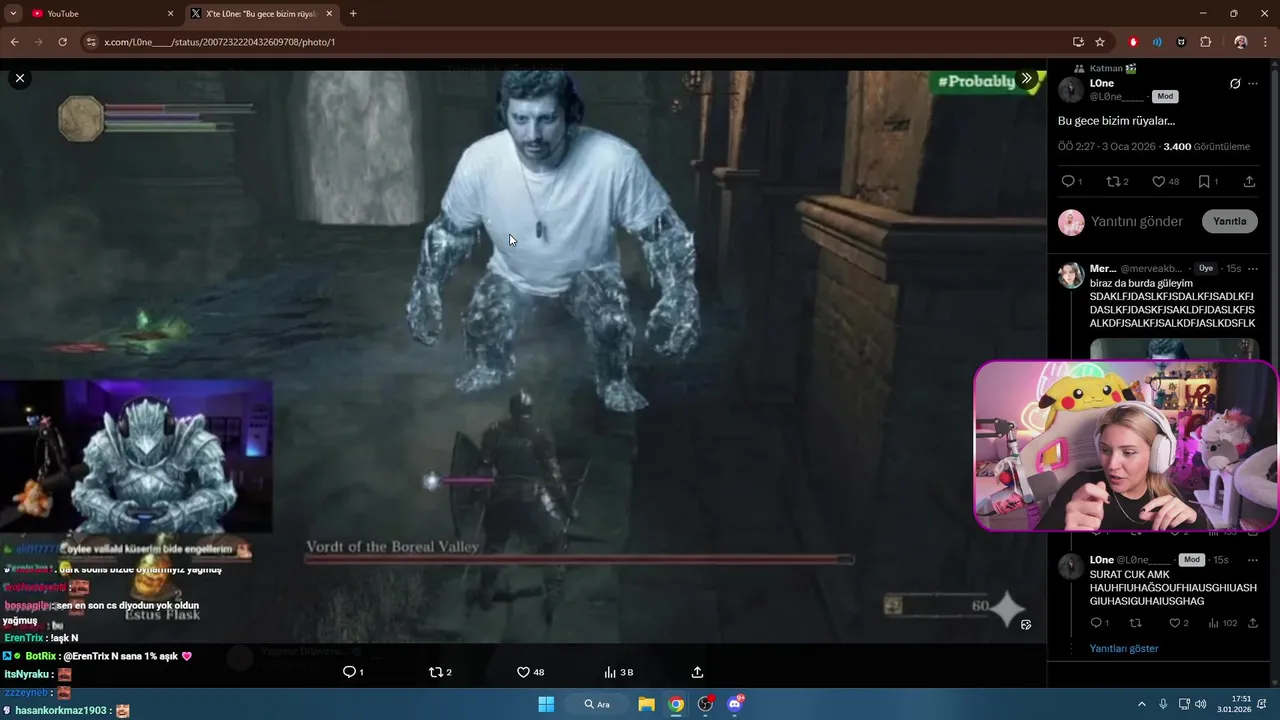Open the more options menu on L0ne's main tweet
This screenshot has height=720, width=1280.
[x=1253, y=84]
